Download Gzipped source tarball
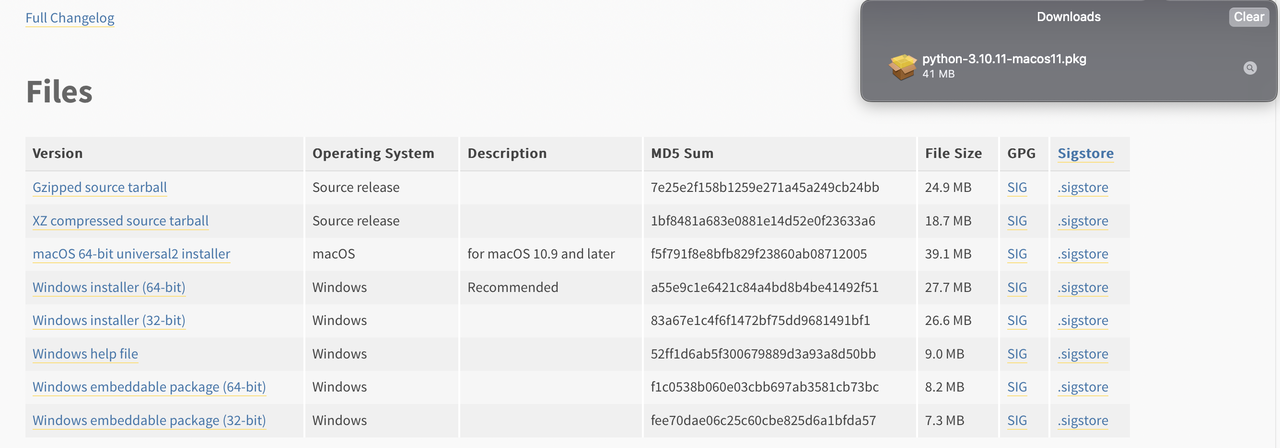The width and height of the screenshot is (1280, 448). [x=100, y=187]
